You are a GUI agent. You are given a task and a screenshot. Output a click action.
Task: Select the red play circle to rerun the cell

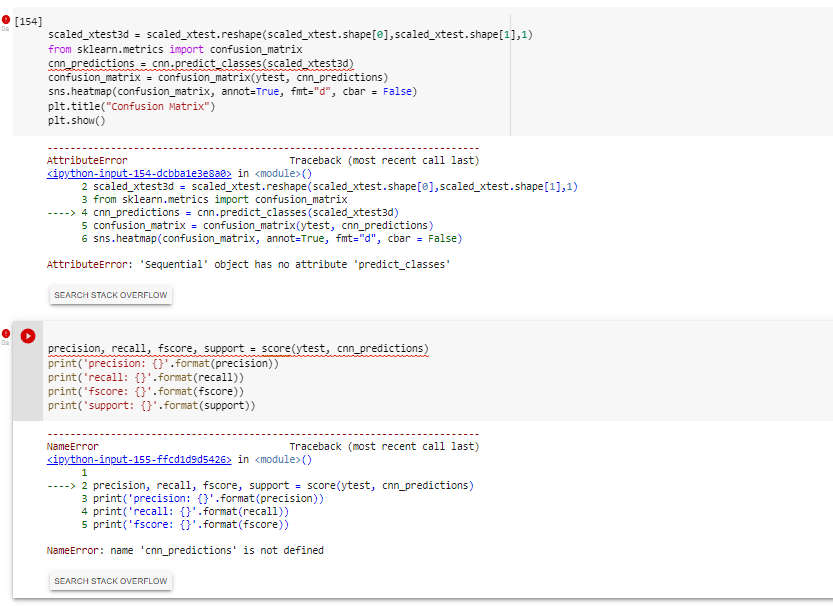point(27,336)
